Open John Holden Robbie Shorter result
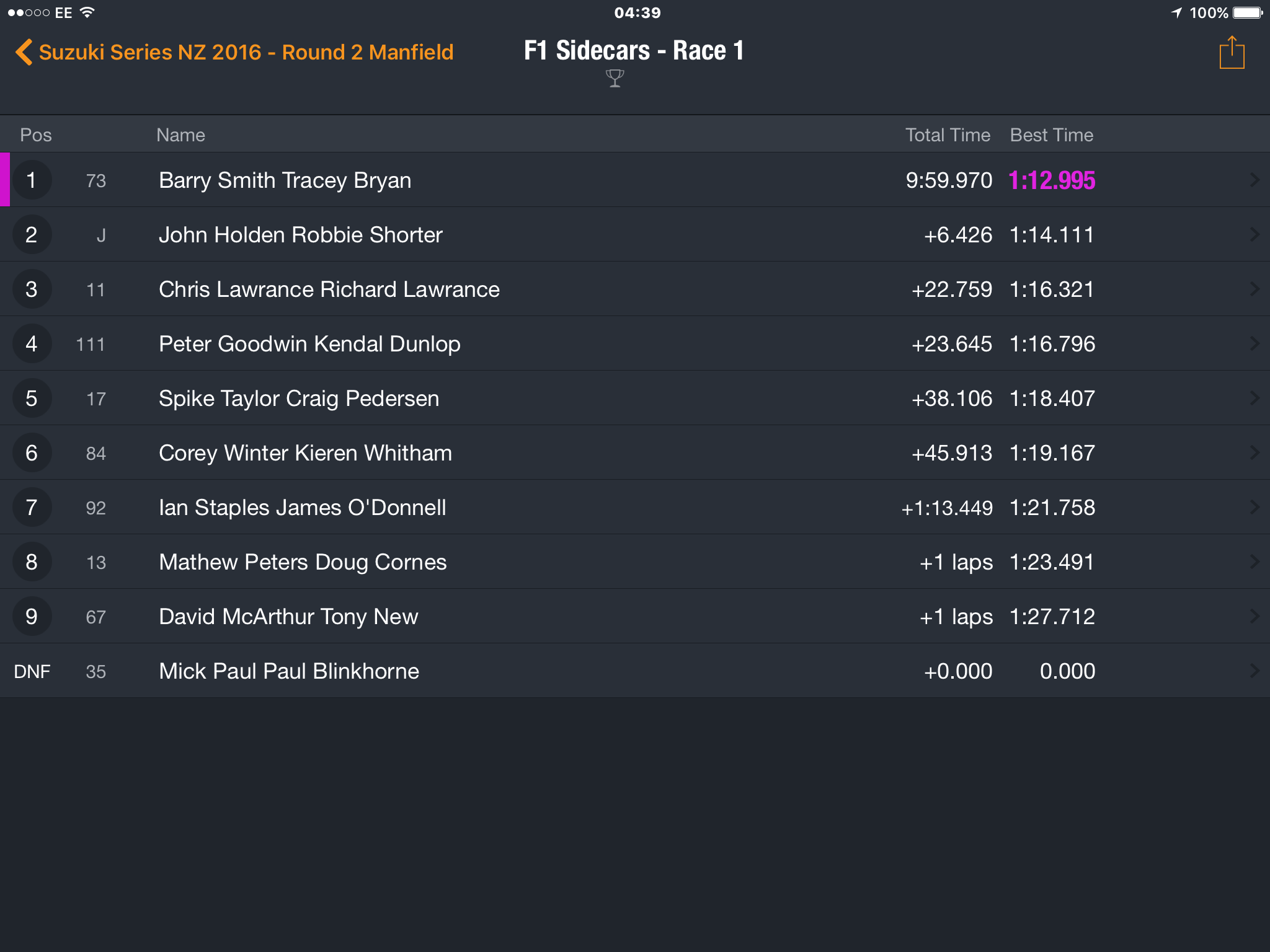Screen dimensions: 1270x952 [635, 235]
